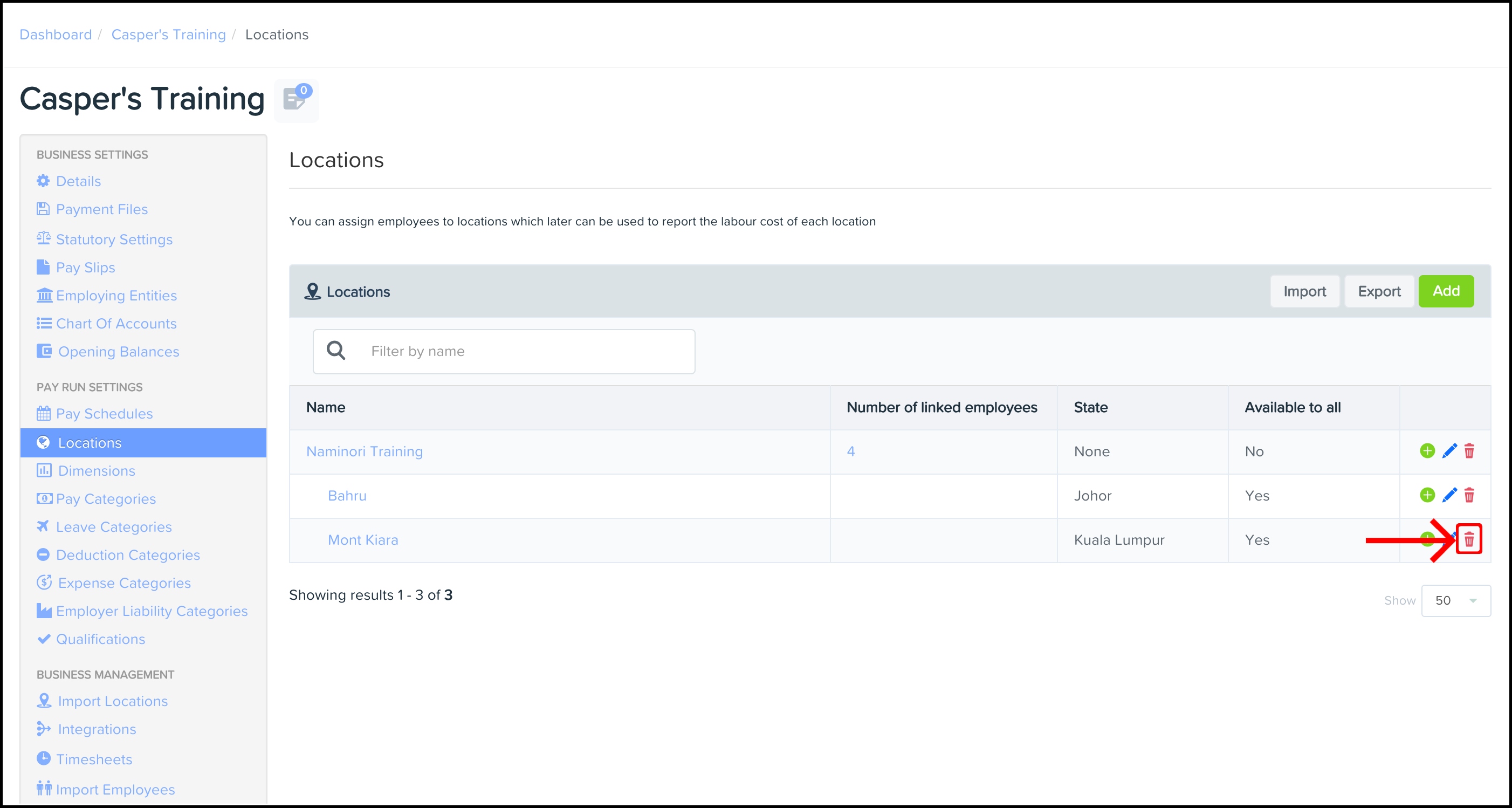Select Leave Categories in sidebar

click(x=114, y=527)
